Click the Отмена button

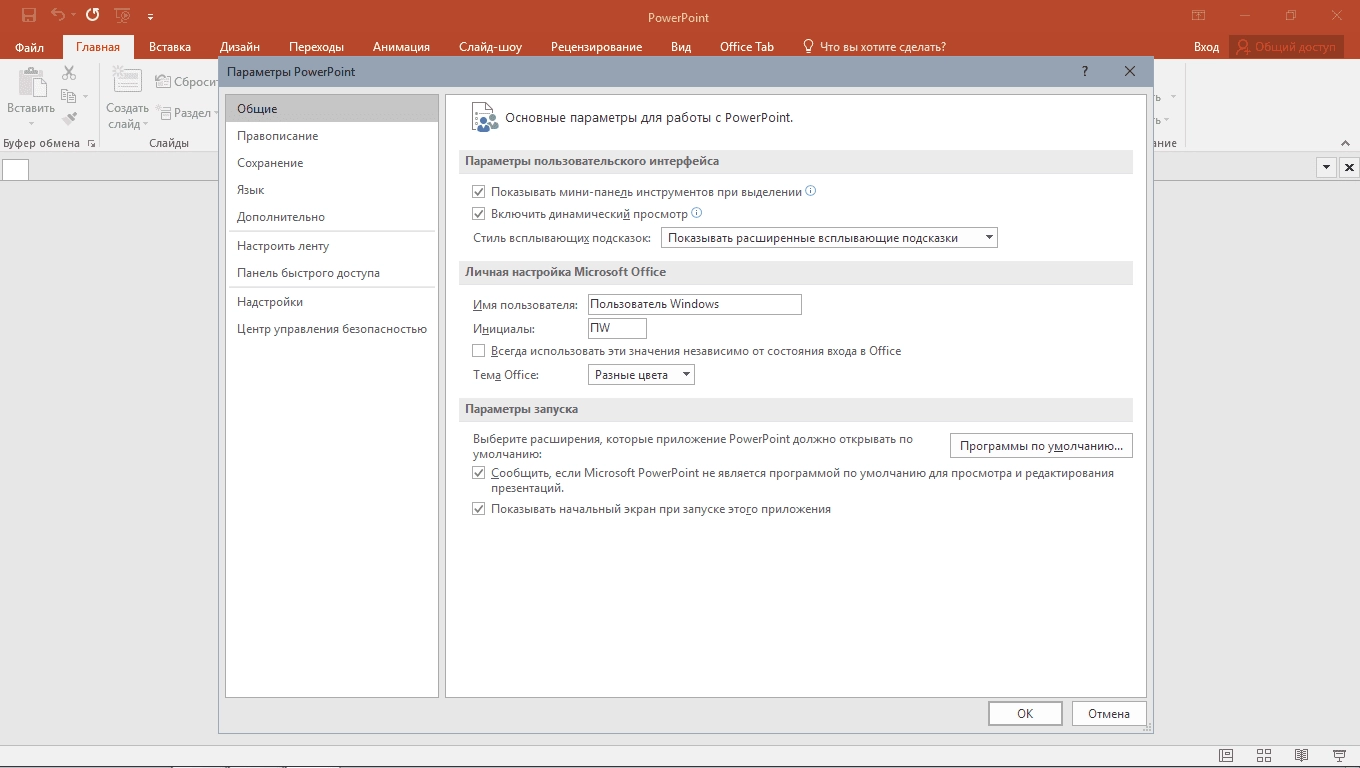[1109, 713]
